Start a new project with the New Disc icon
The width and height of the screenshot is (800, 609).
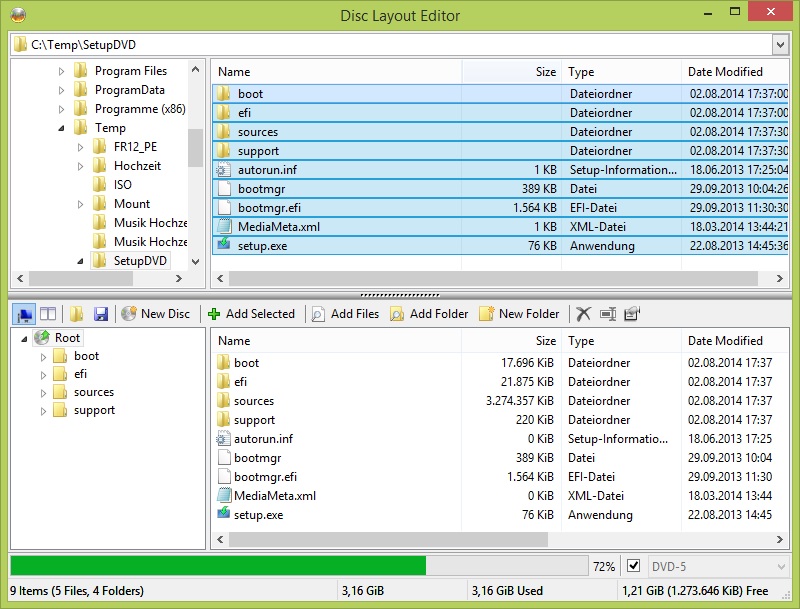coord(128,314)
